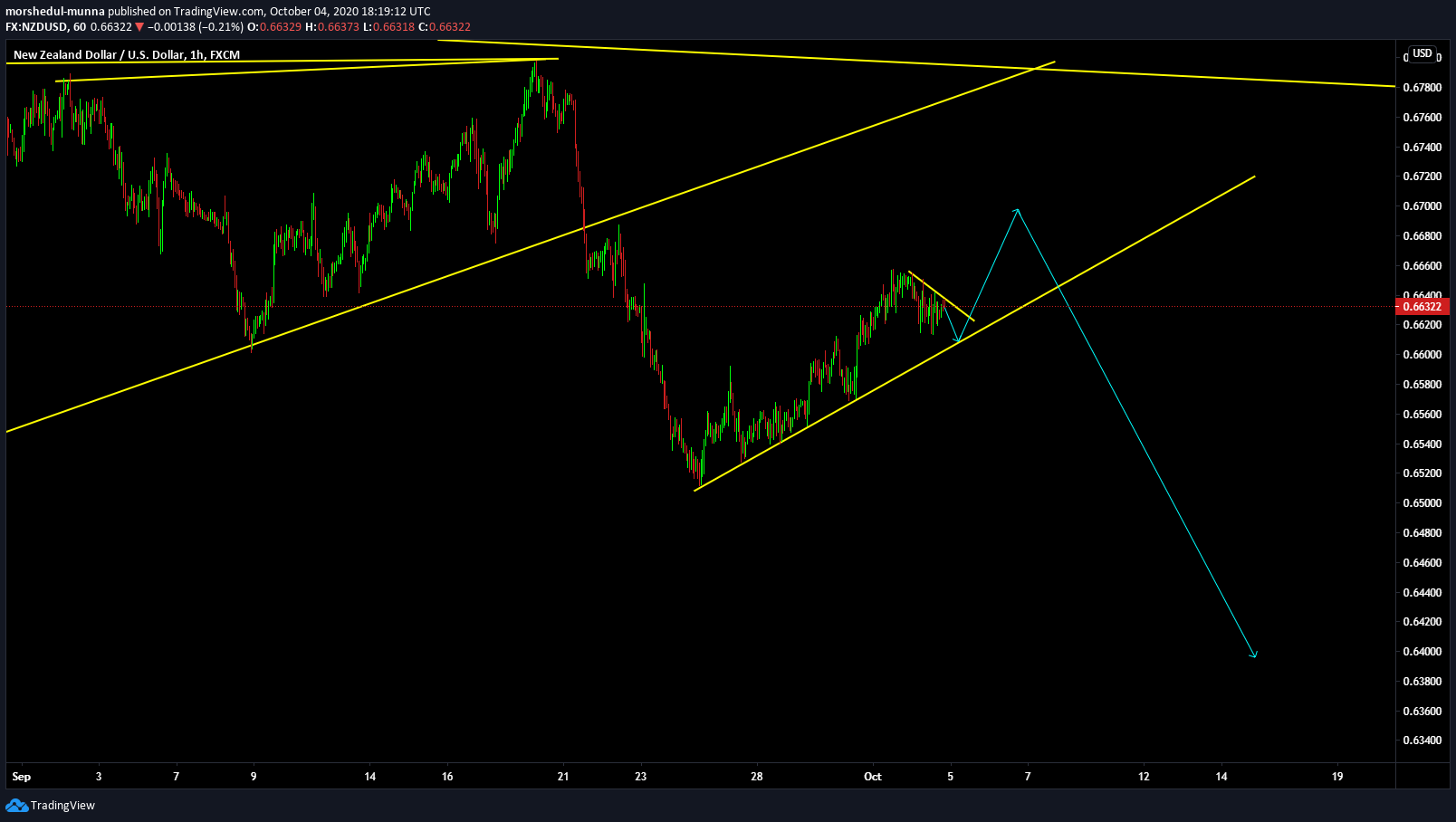Click the publish timestamp October 04, 2020 18:19:12 UTC
This screenshot has width=1456, height=822.
tap(350, 12)
